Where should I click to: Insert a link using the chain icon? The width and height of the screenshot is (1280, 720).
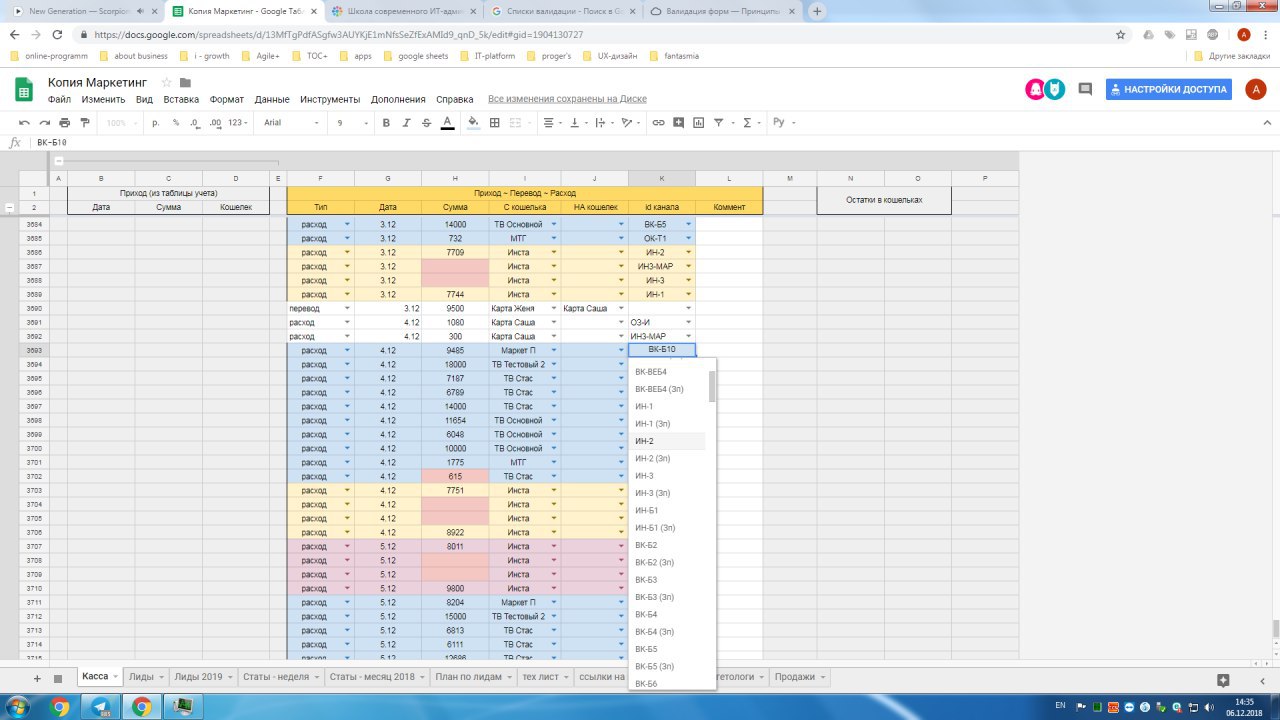click(658, 122)
